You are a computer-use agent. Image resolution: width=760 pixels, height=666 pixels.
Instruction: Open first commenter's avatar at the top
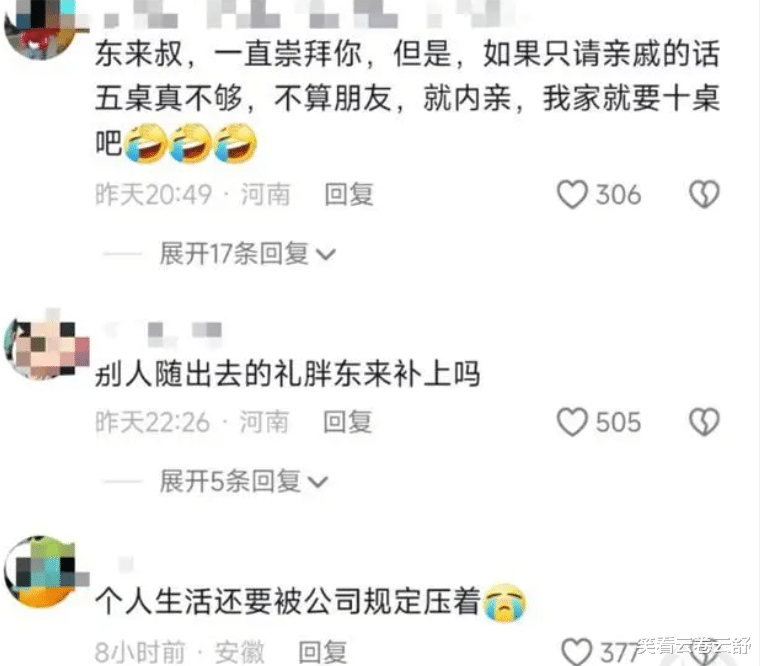coord(43,27)
